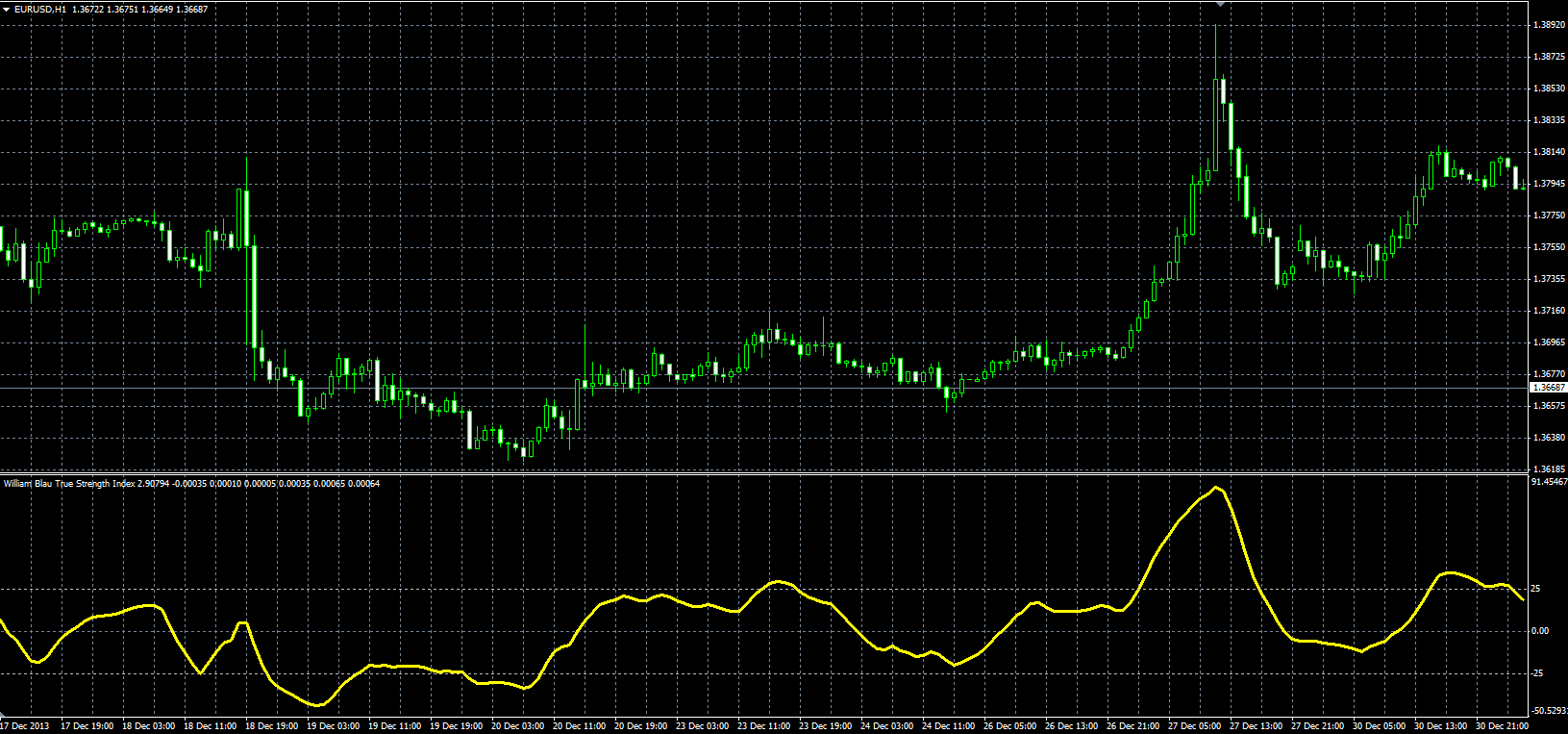1568x734 pixels.
Task: Click the 18 Dec 03:00 time label
Action: [x=149, y=725]
